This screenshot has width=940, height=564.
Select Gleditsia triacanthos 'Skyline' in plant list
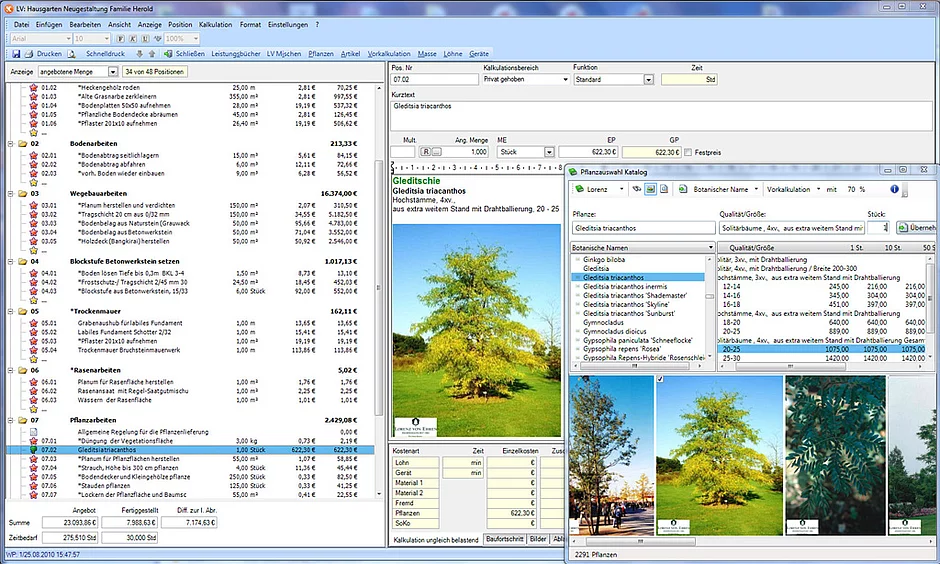point(625,303)
